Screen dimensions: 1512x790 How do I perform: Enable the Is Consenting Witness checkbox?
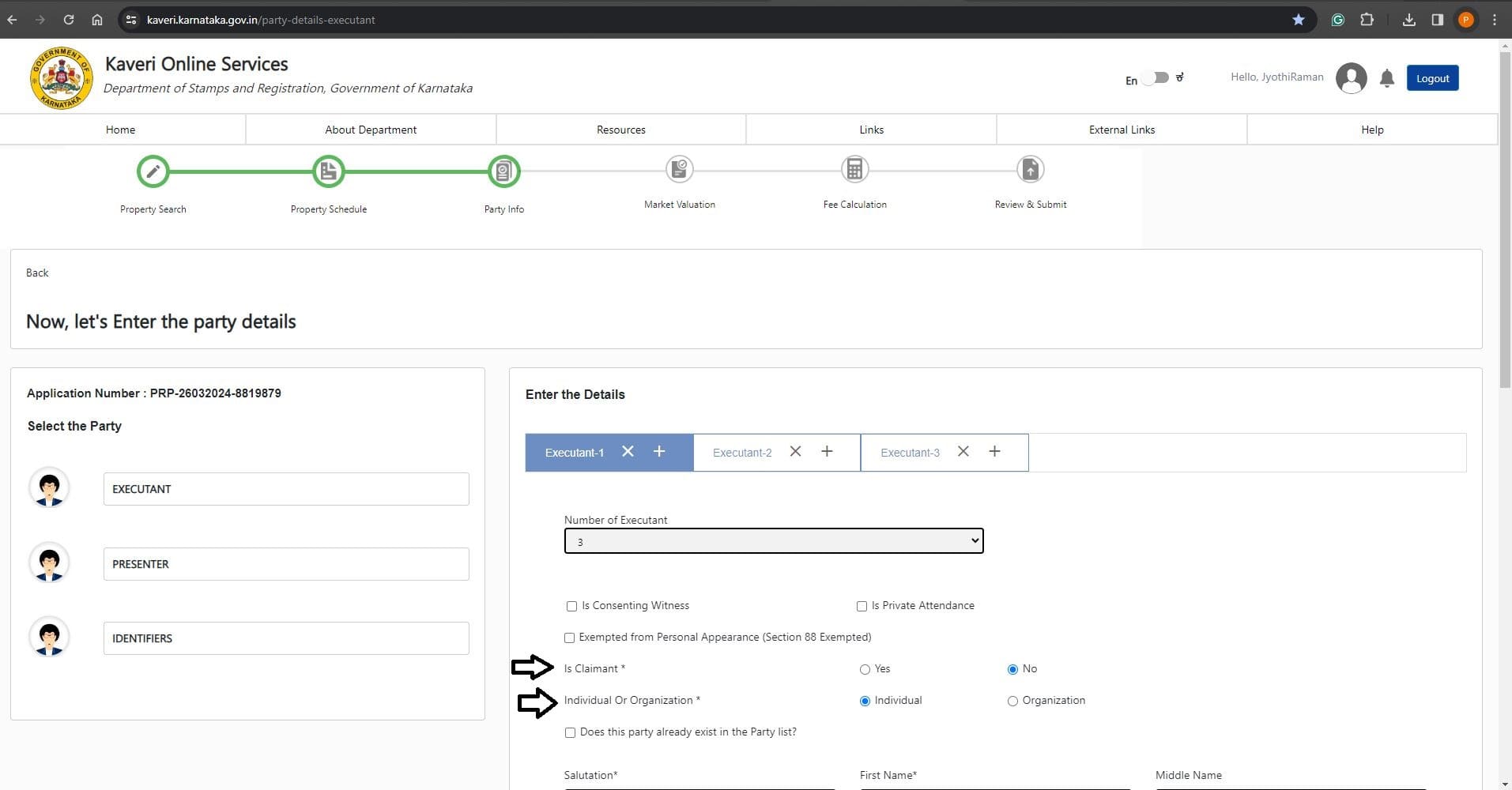pos(571,606)
